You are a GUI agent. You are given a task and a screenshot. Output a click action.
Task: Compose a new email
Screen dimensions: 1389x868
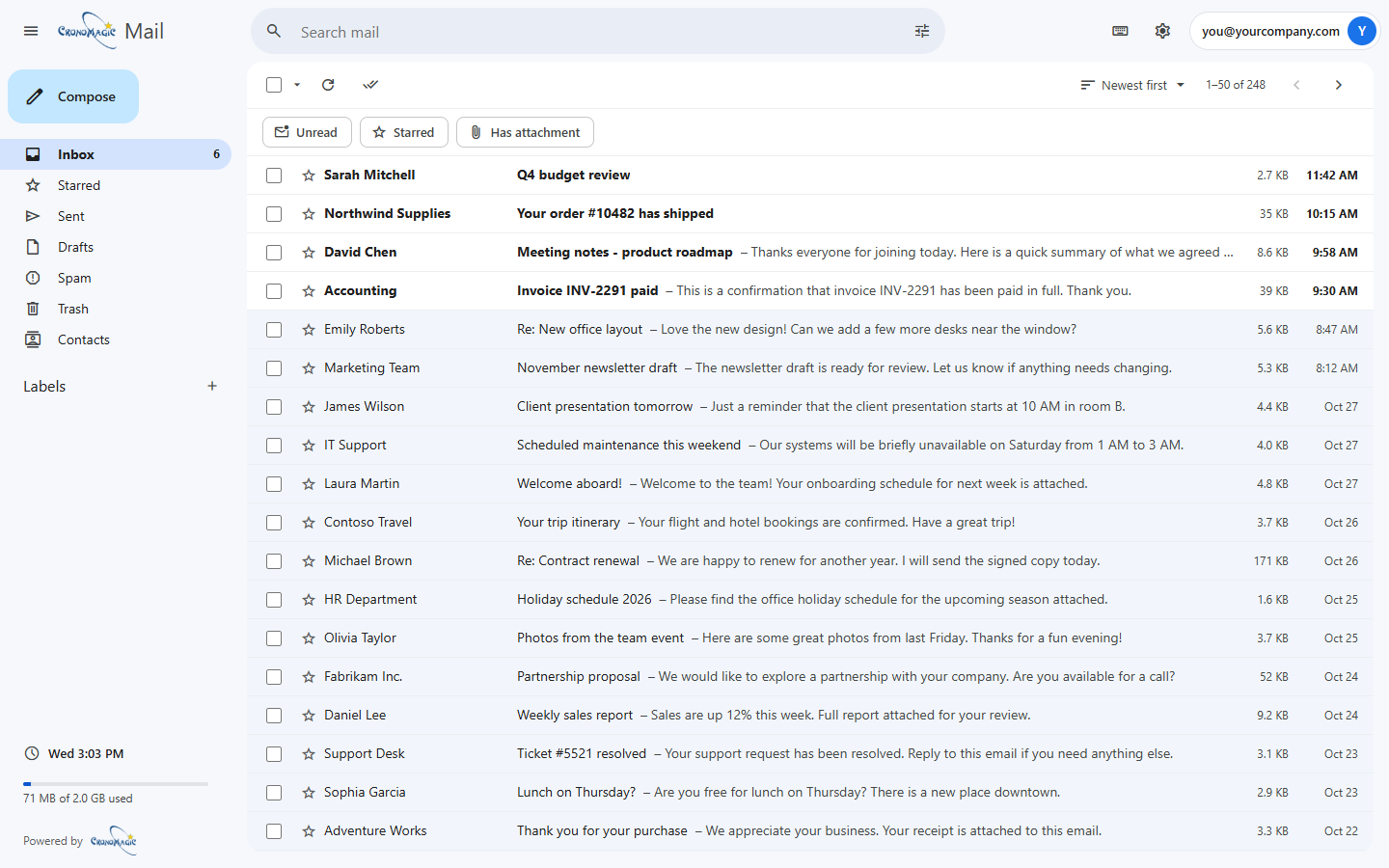73,96
